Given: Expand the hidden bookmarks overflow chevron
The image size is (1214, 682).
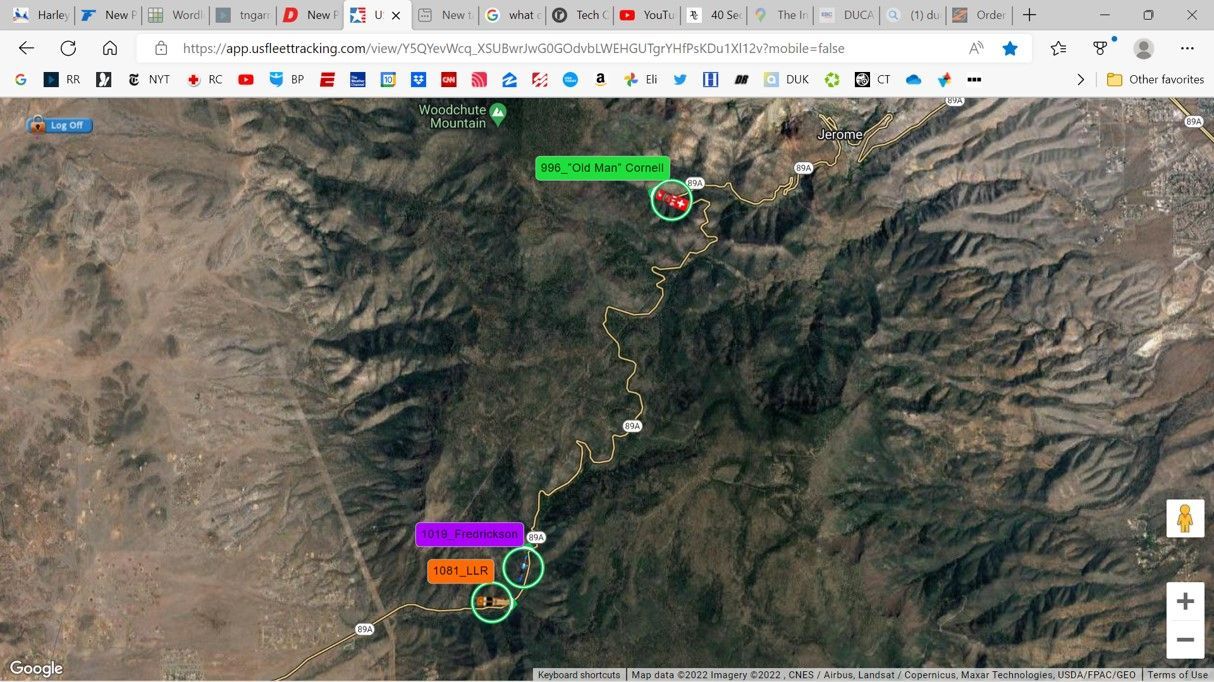Looking at the screenshot, I should point(1080,80).
